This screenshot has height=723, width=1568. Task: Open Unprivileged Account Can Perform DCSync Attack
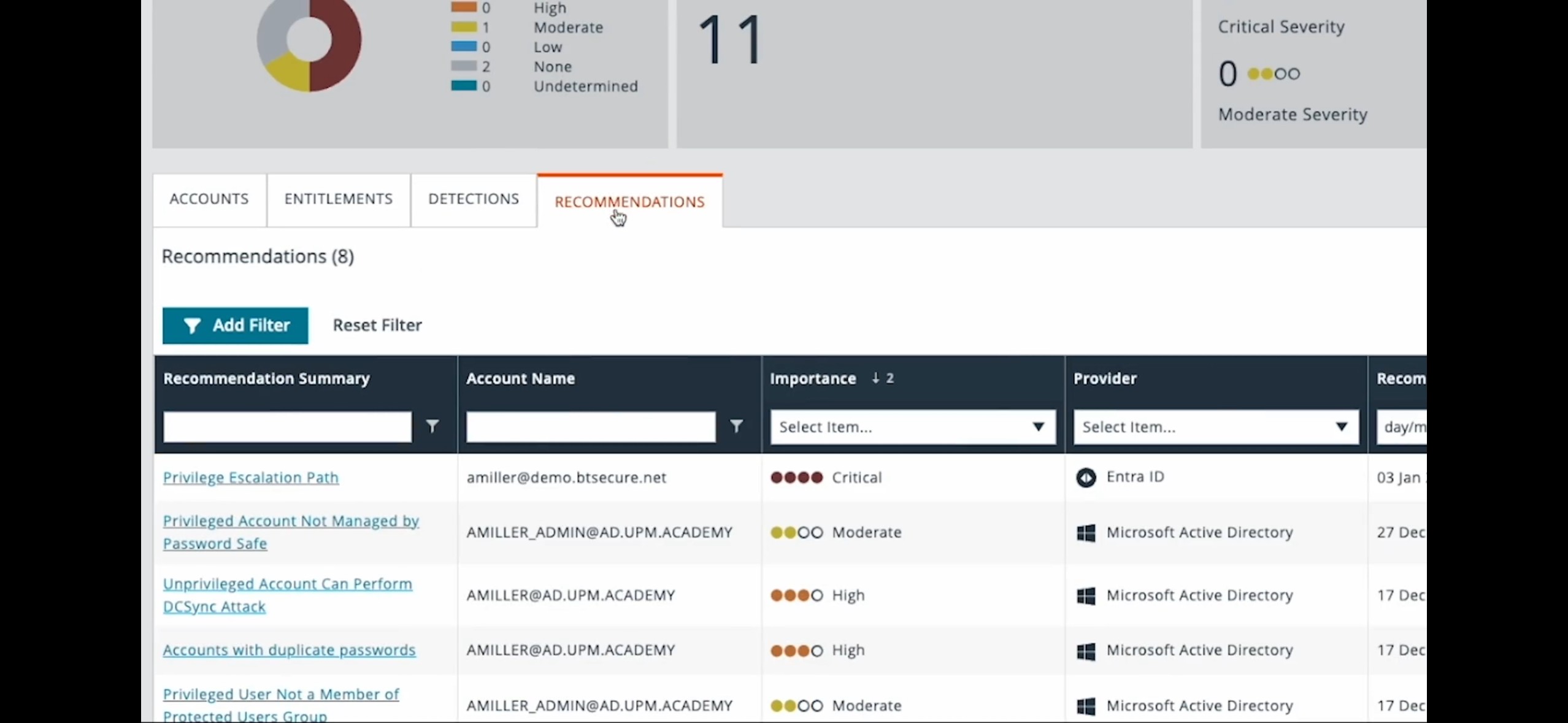coord(288,594)
